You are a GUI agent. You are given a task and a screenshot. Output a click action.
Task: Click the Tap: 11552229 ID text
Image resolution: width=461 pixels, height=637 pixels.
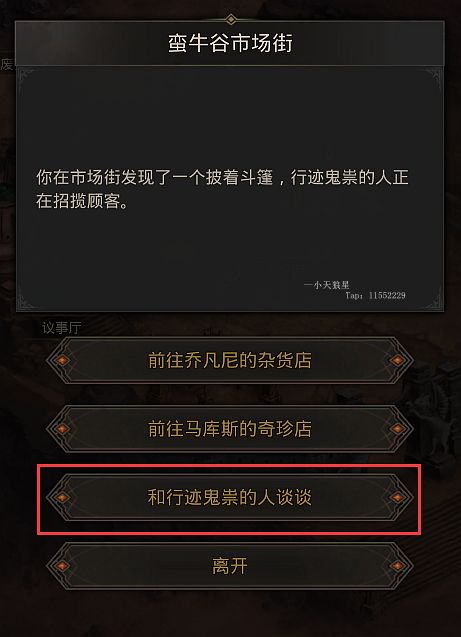coord(375,295)
